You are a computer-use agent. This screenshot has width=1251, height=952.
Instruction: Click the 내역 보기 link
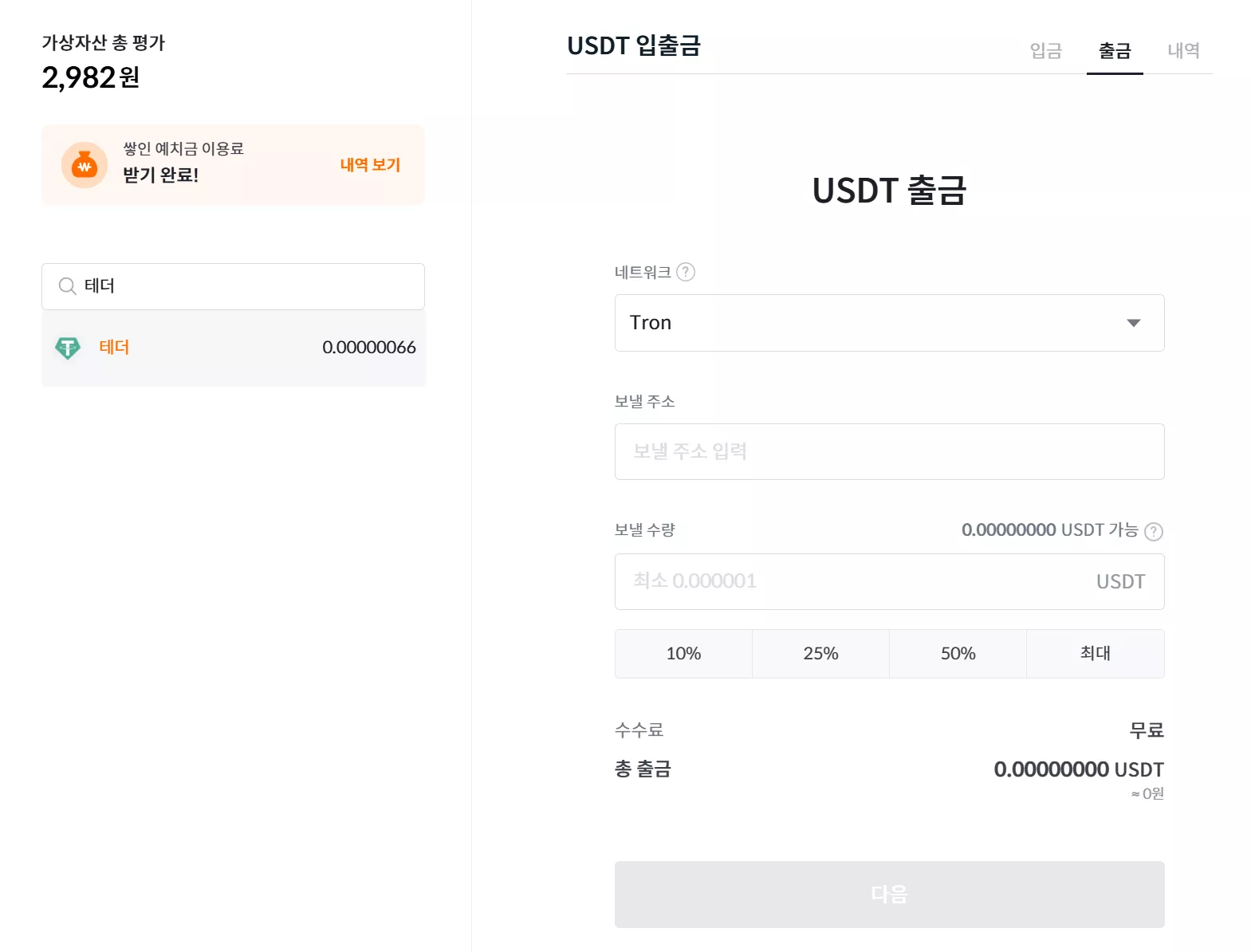[x=370, y=165]
